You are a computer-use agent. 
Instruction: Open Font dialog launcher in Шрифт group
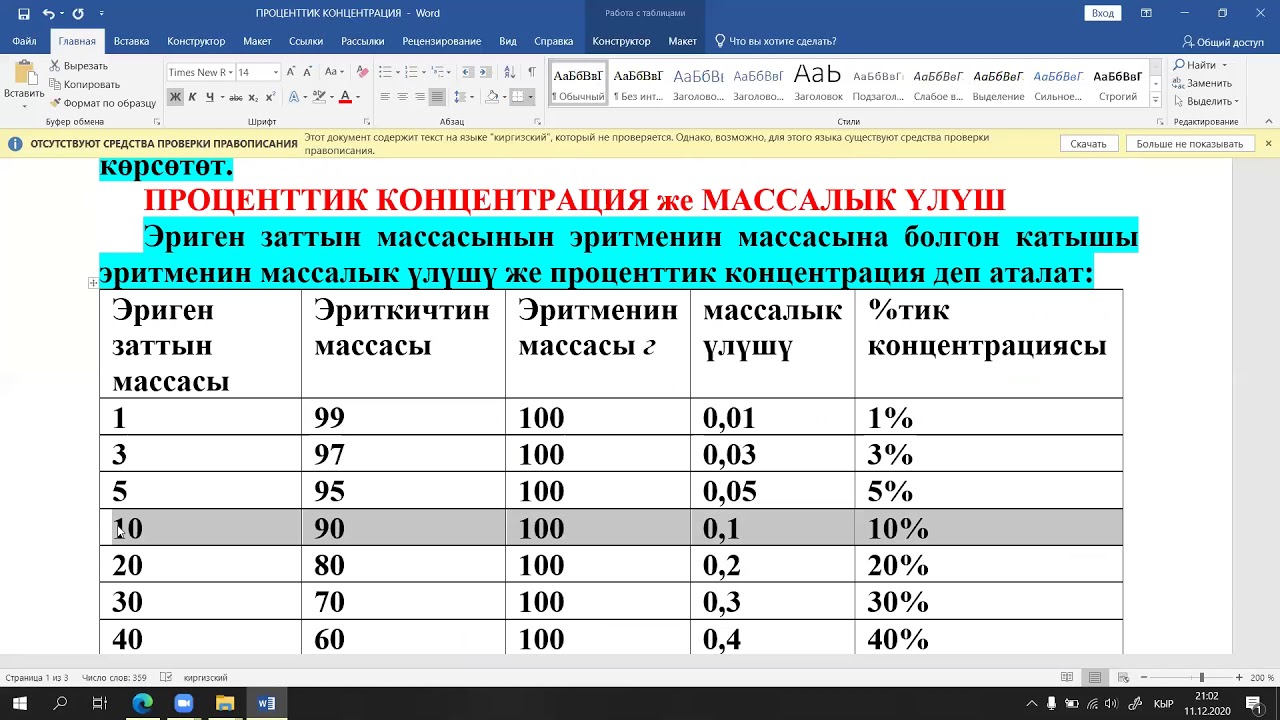(x=366, y=122)
